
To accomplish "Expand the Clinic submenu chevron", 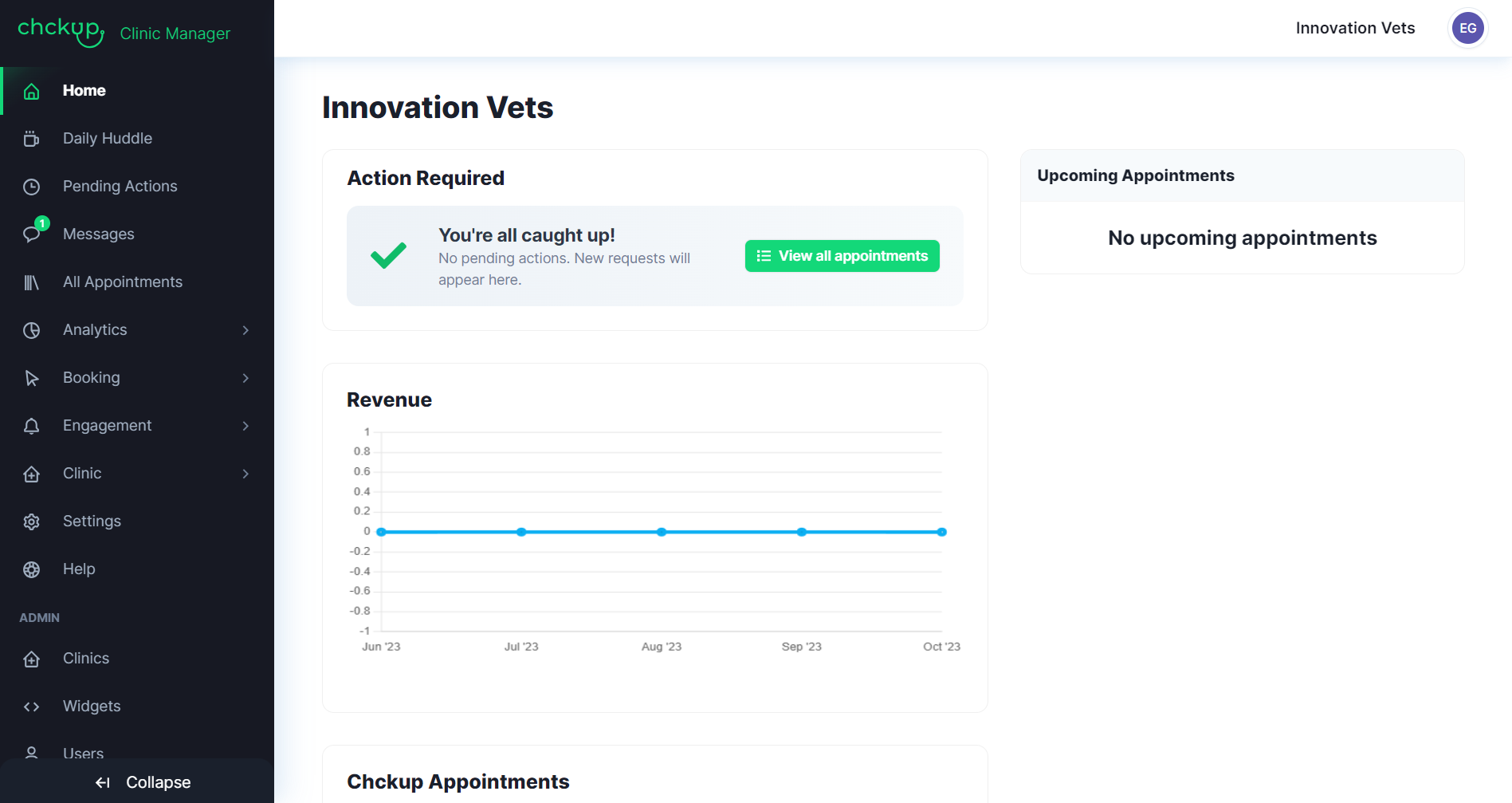I will [x=245, y=474].
